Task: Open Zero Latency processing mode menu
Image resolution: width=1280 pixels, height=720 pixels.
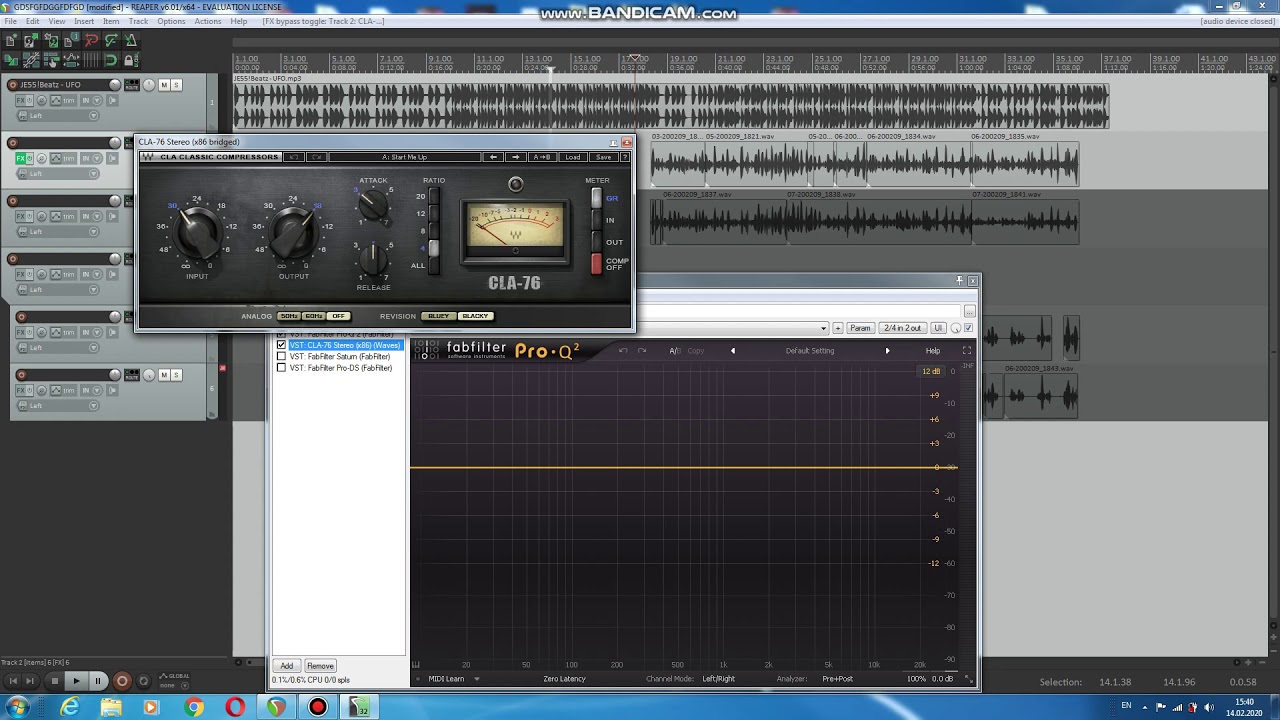Action: pos(564,679)
